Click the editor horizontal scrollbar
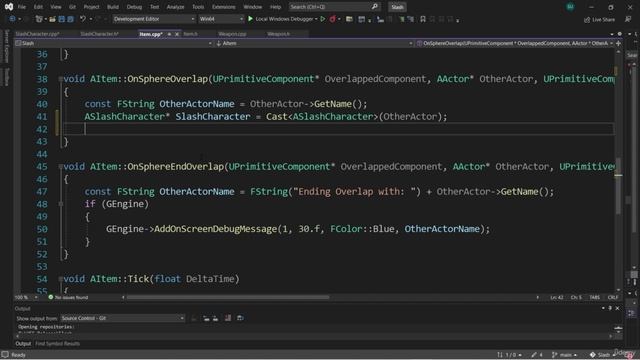The height and width of the screenshot is (360, 640). coord(228,298)
